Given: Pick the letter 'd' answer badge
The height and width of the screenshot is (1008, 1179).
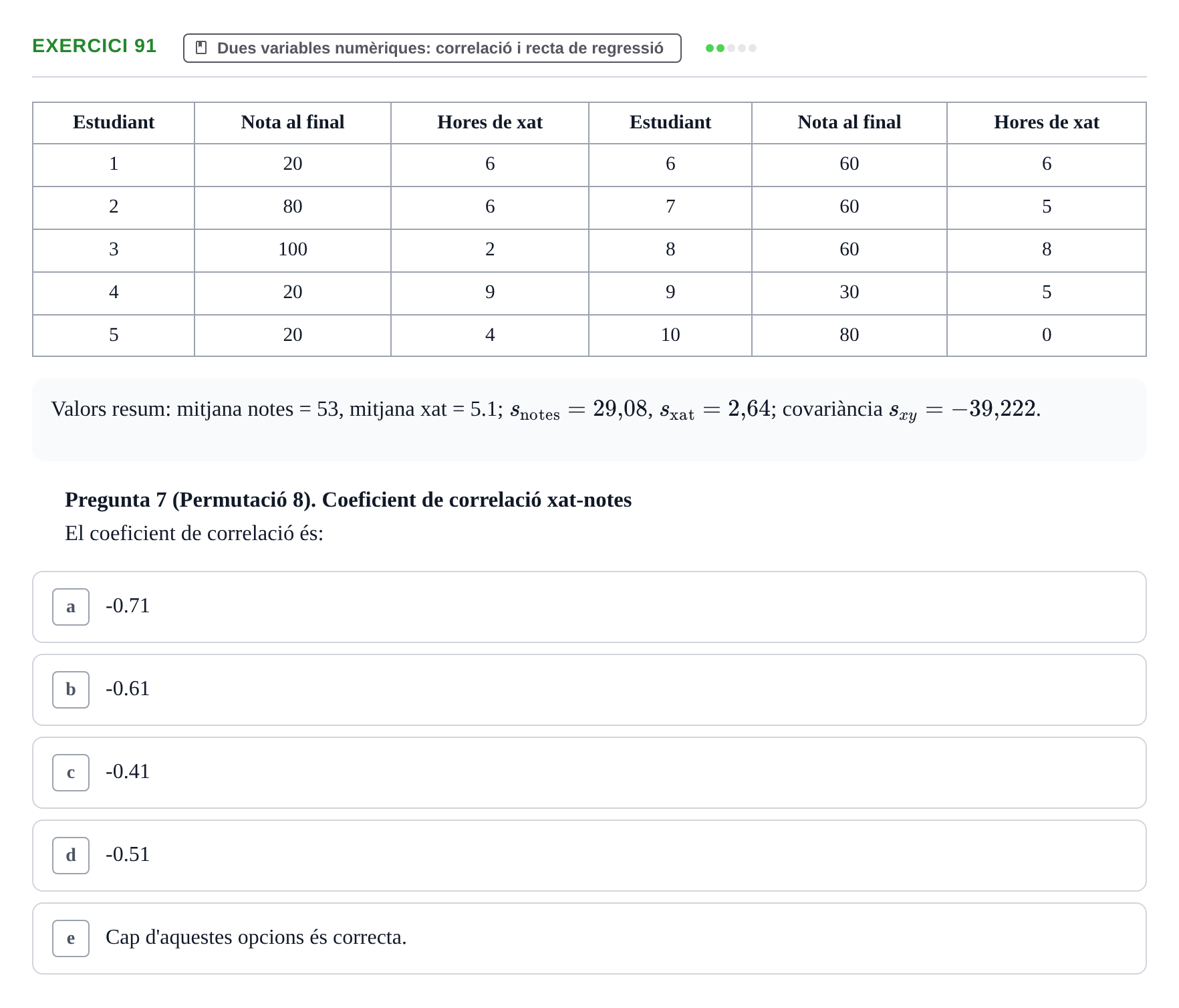Looking at the screenshot, I should (x=71, y=856).
